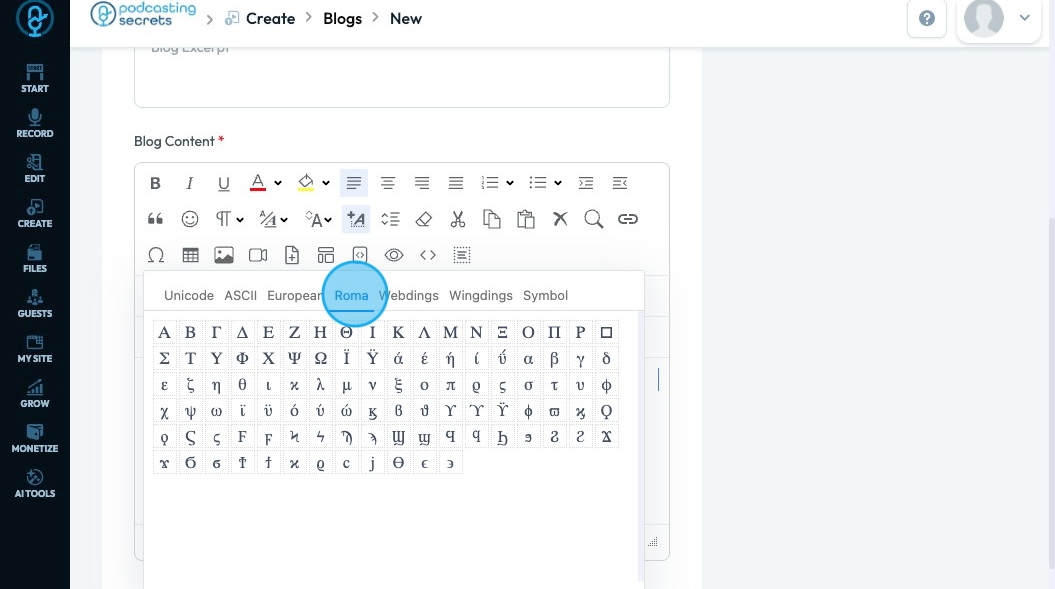Paste with the clipboard icon
This screenshot has height=589, width=1055.
pos(525,219)
